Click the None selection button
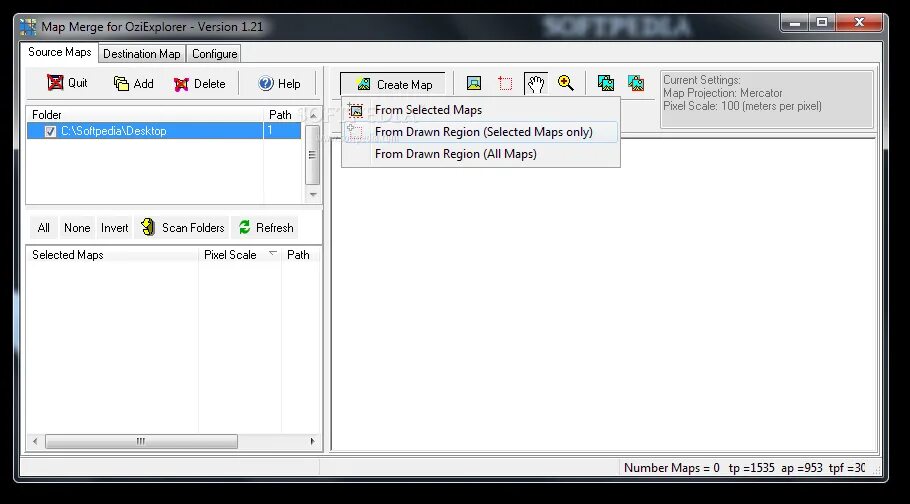Screen dimensions: 910x504 tap(77, 228)
